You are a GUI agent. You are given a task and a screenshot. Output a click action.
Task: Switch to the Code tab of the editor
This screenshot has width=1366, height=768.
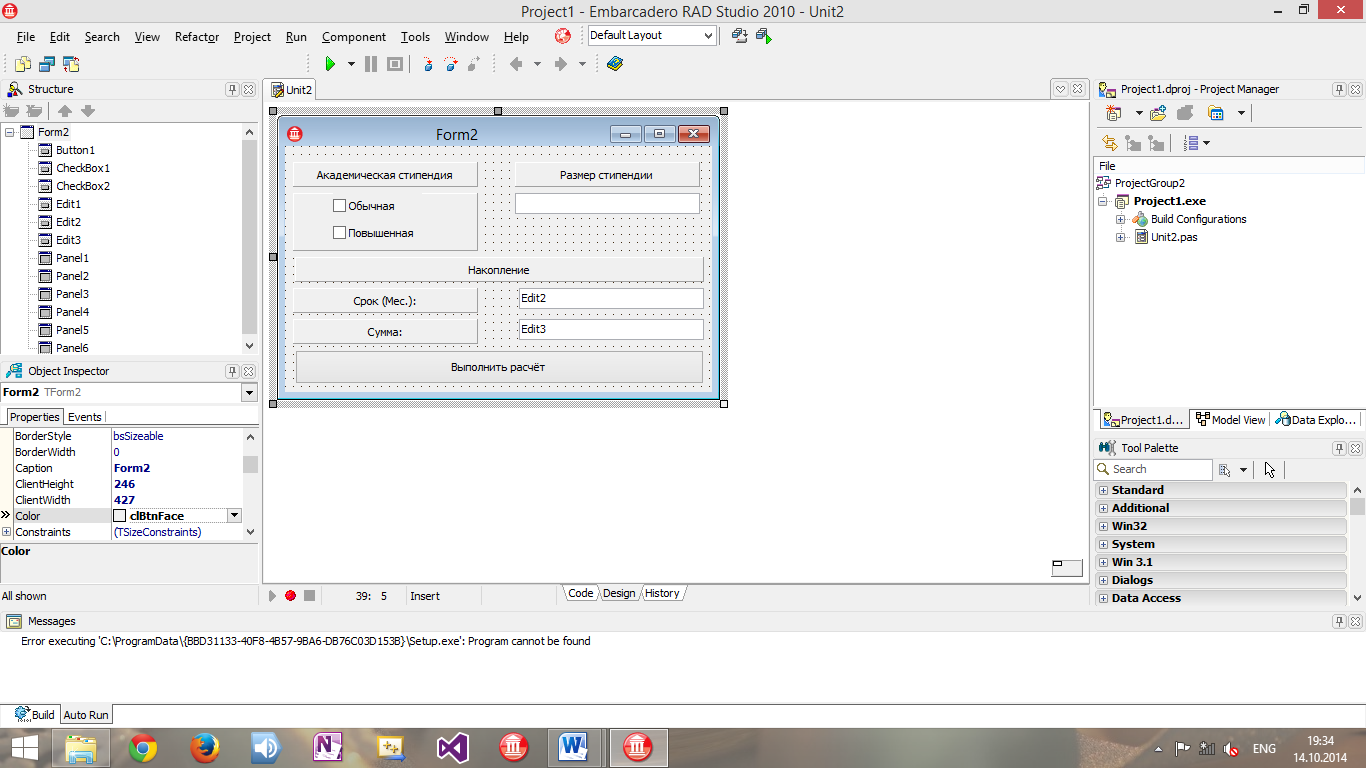coord(580,593)
